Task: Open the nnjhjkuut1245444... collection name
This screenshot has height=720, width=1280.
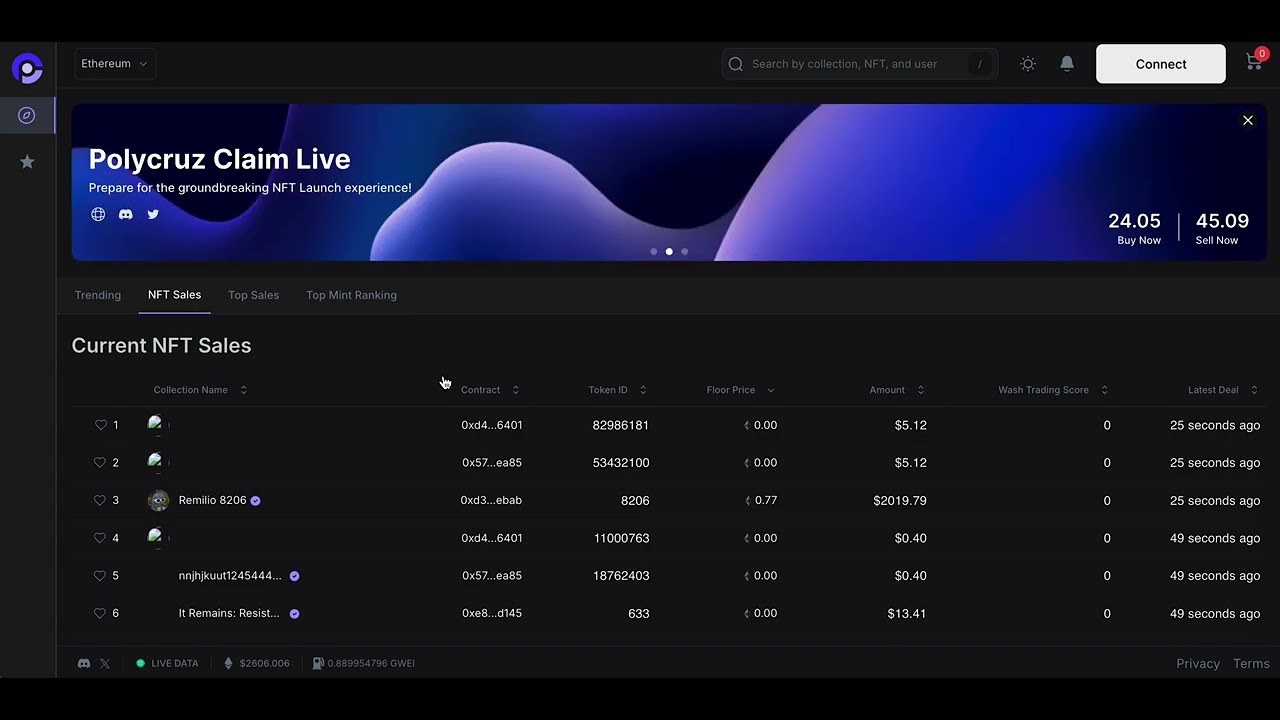Action: tap(230, 576)
